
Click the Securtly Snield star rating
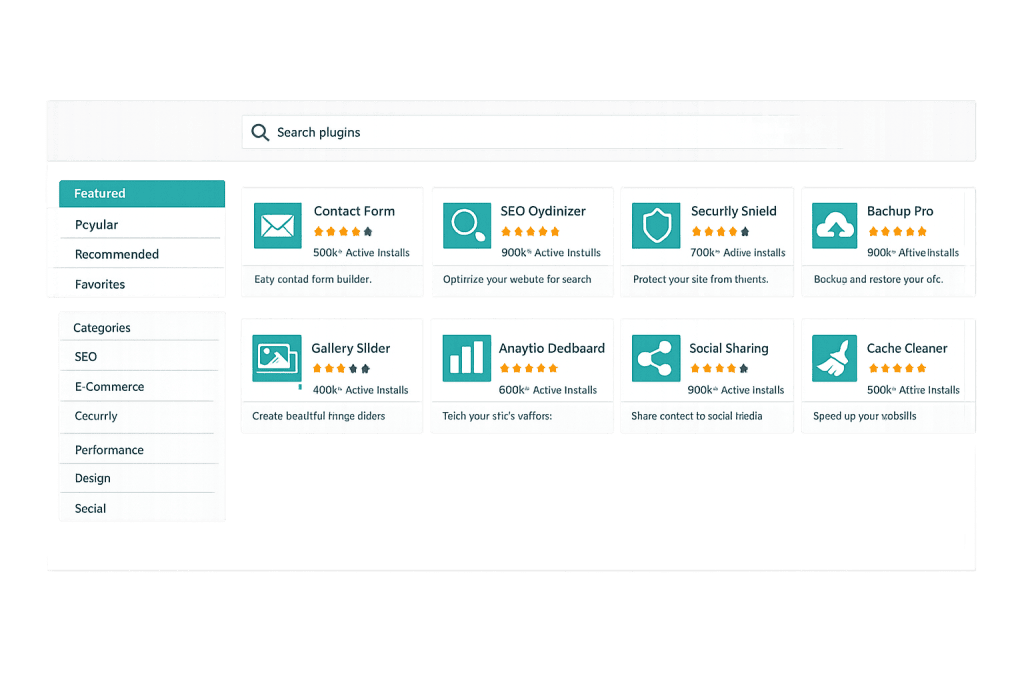[720, 231]
